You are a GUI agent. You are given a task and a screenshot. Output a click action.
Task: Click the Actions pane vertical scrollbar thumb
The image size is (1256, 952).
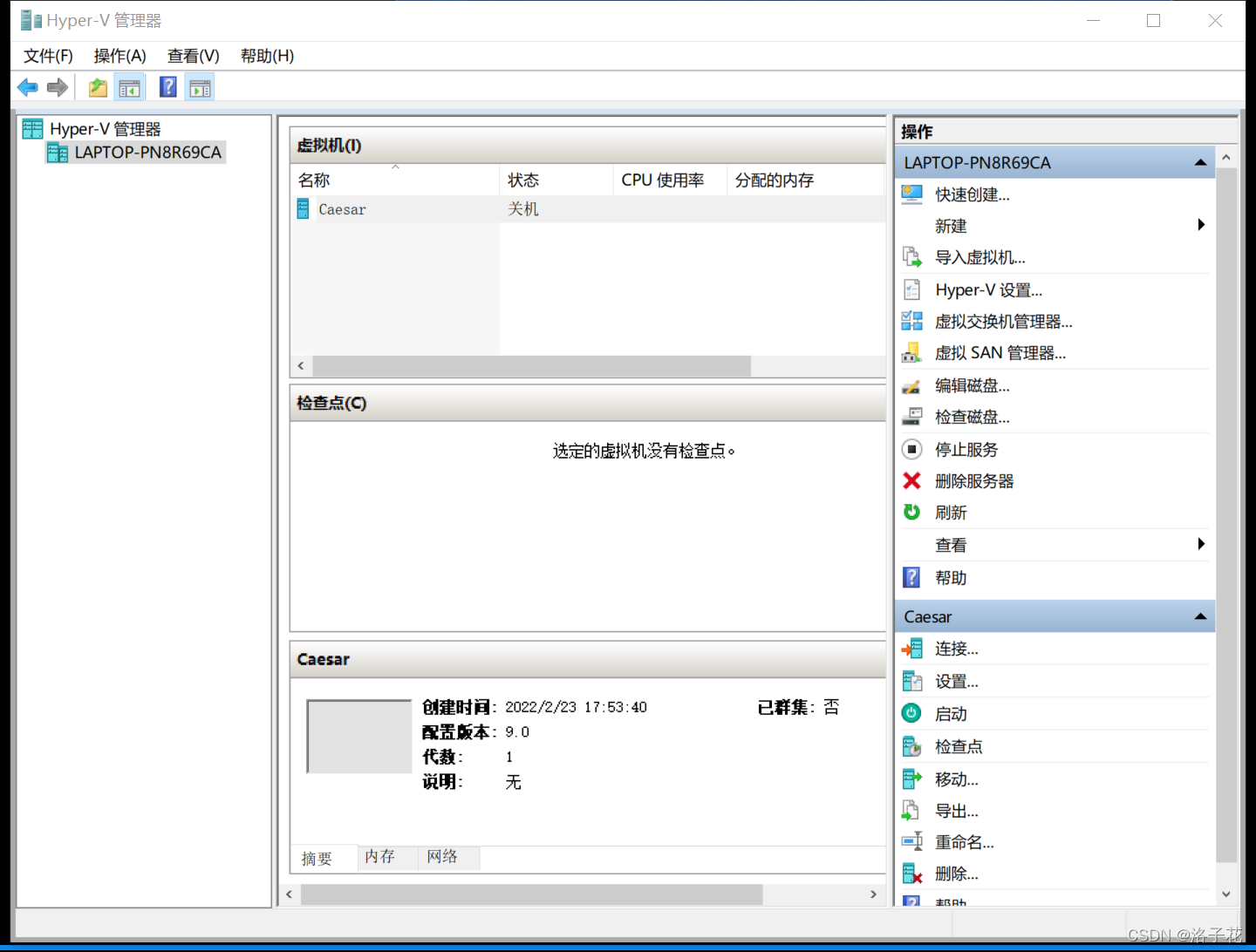tap(1226, 515)
